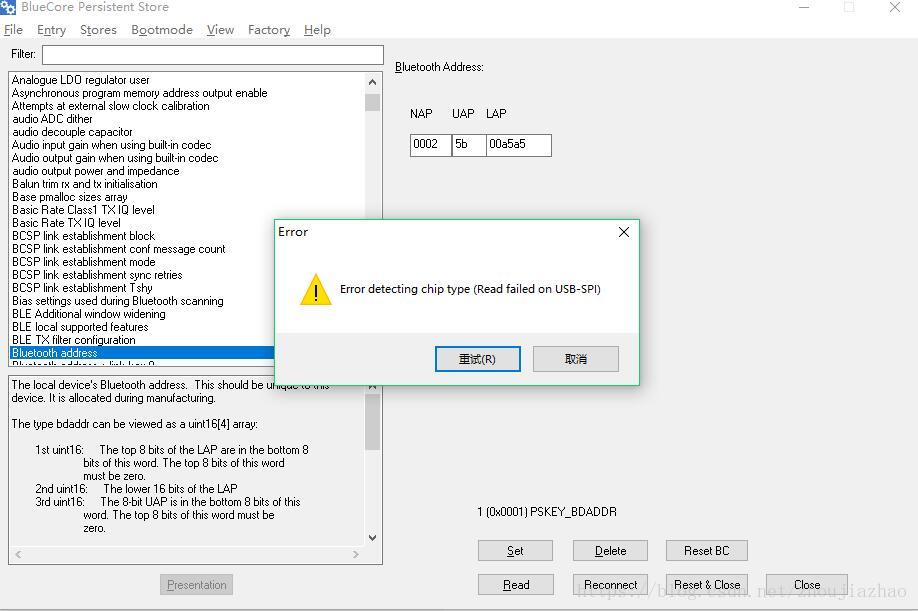Open the Entry menu
The height and width of the screenshot is (611, 918).
(x=51, y=30)
